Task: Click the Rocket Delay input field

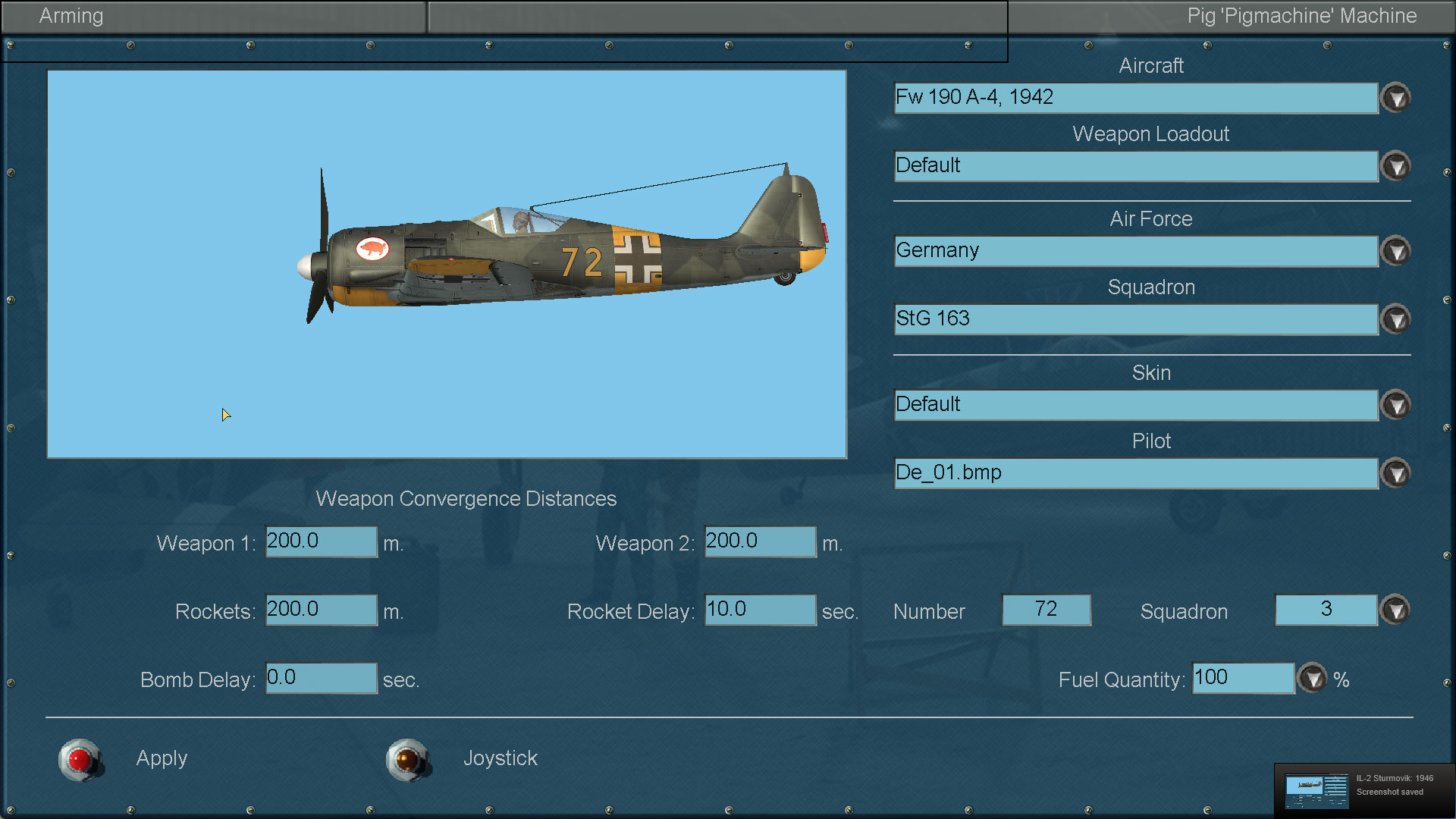Action: 761,610
